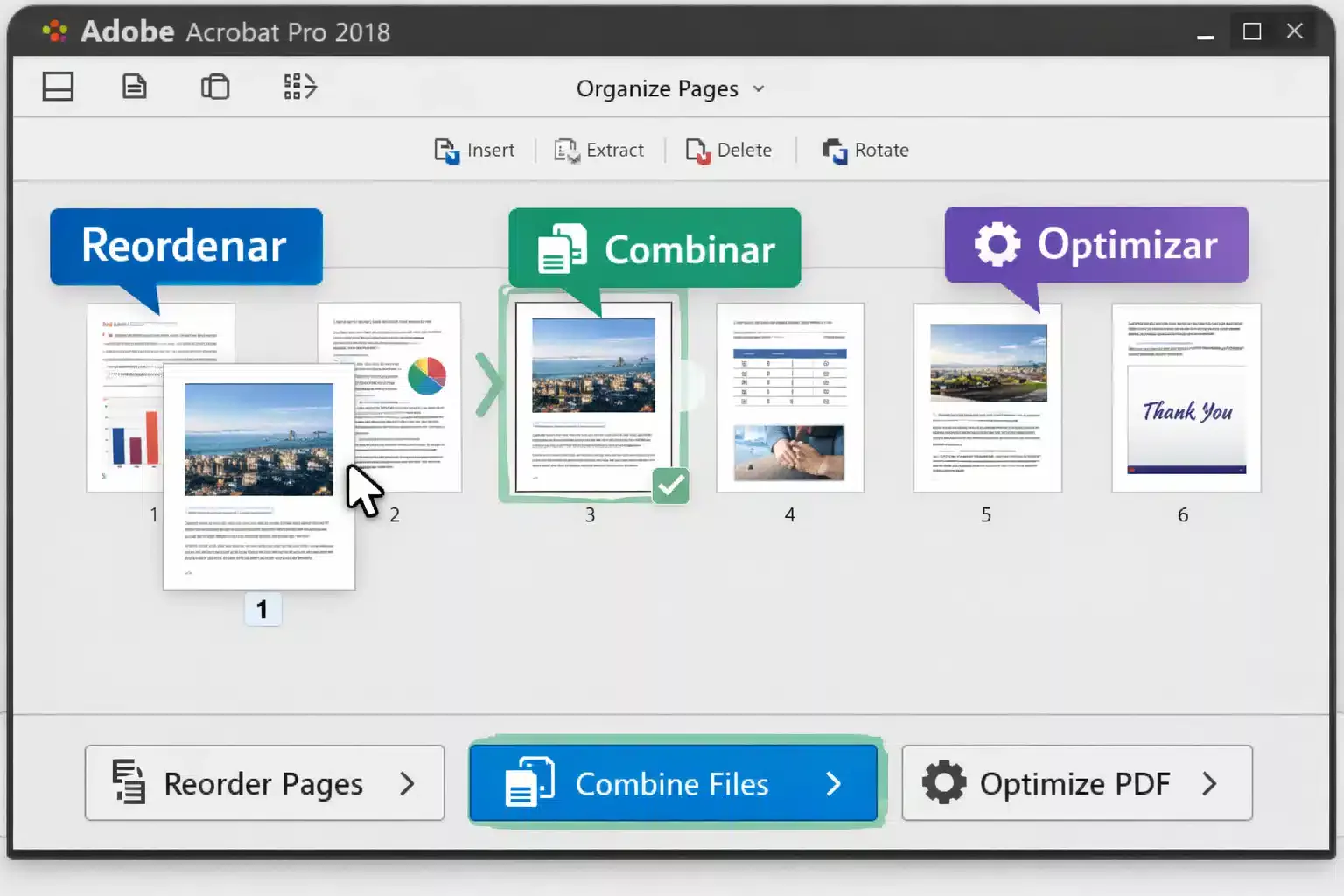This screenshot has width=1344, height=896.
Task: Select the Insert pages tool
Action: 473,150
